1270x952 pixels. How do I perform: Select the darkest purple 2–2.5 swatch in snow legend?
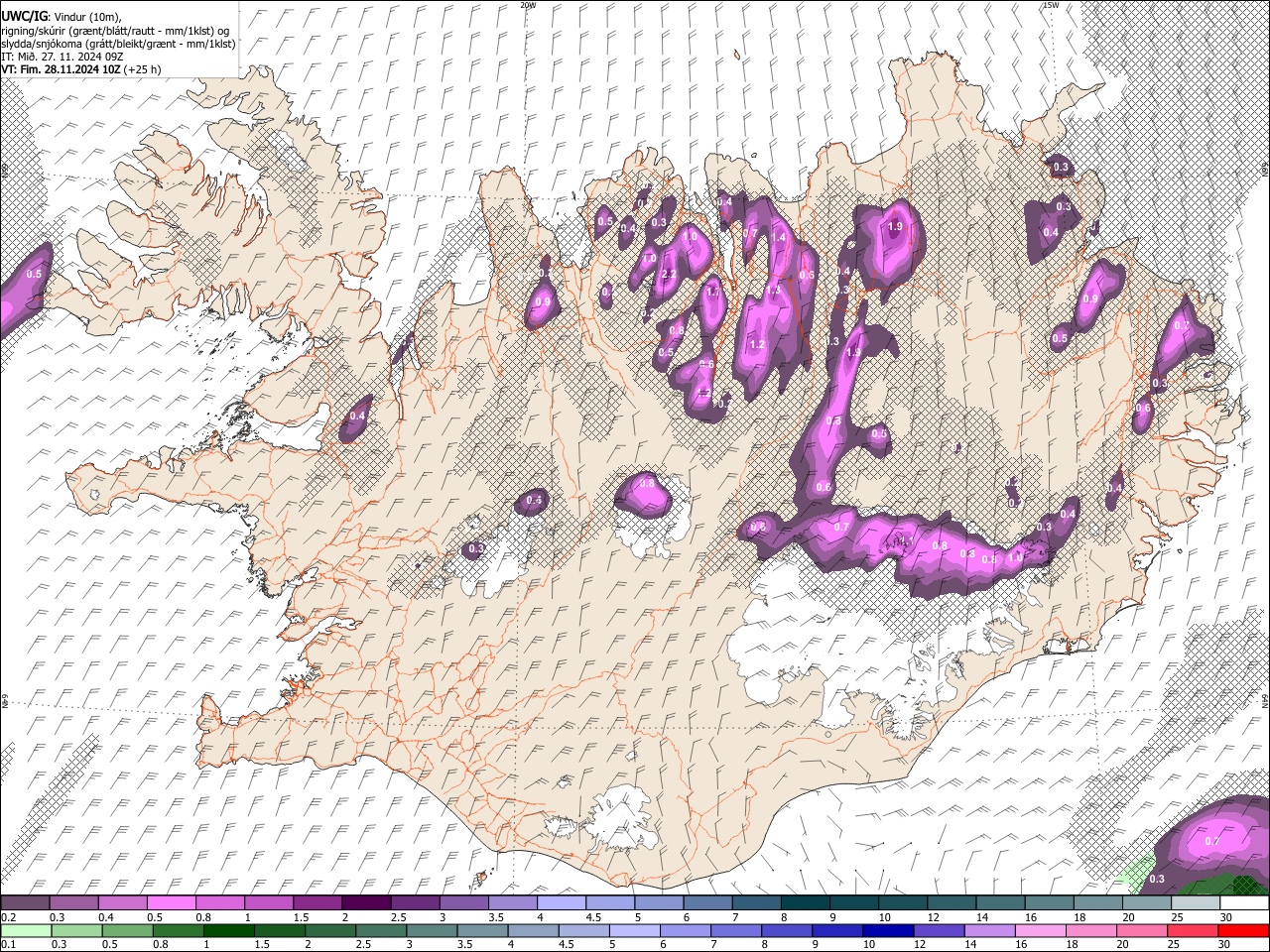point(366,903)
